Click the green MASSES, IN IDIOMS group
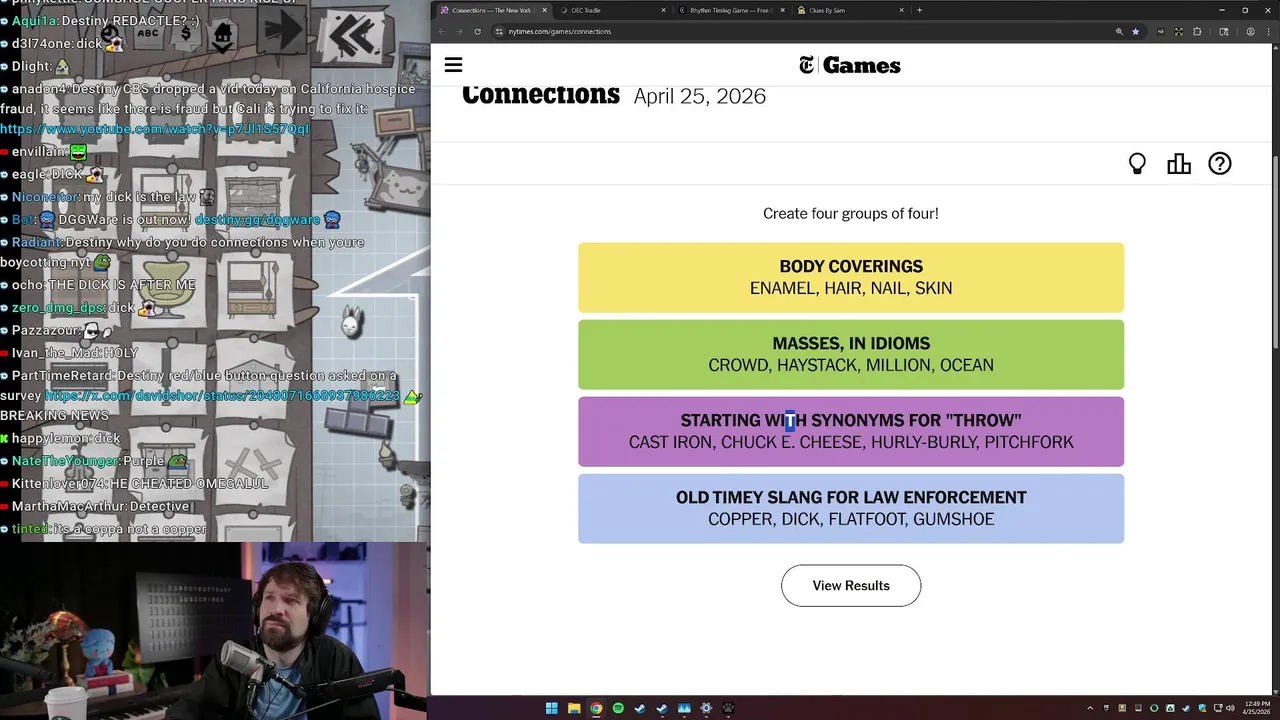The image size is (1280, 720). [x=851, y=354]
